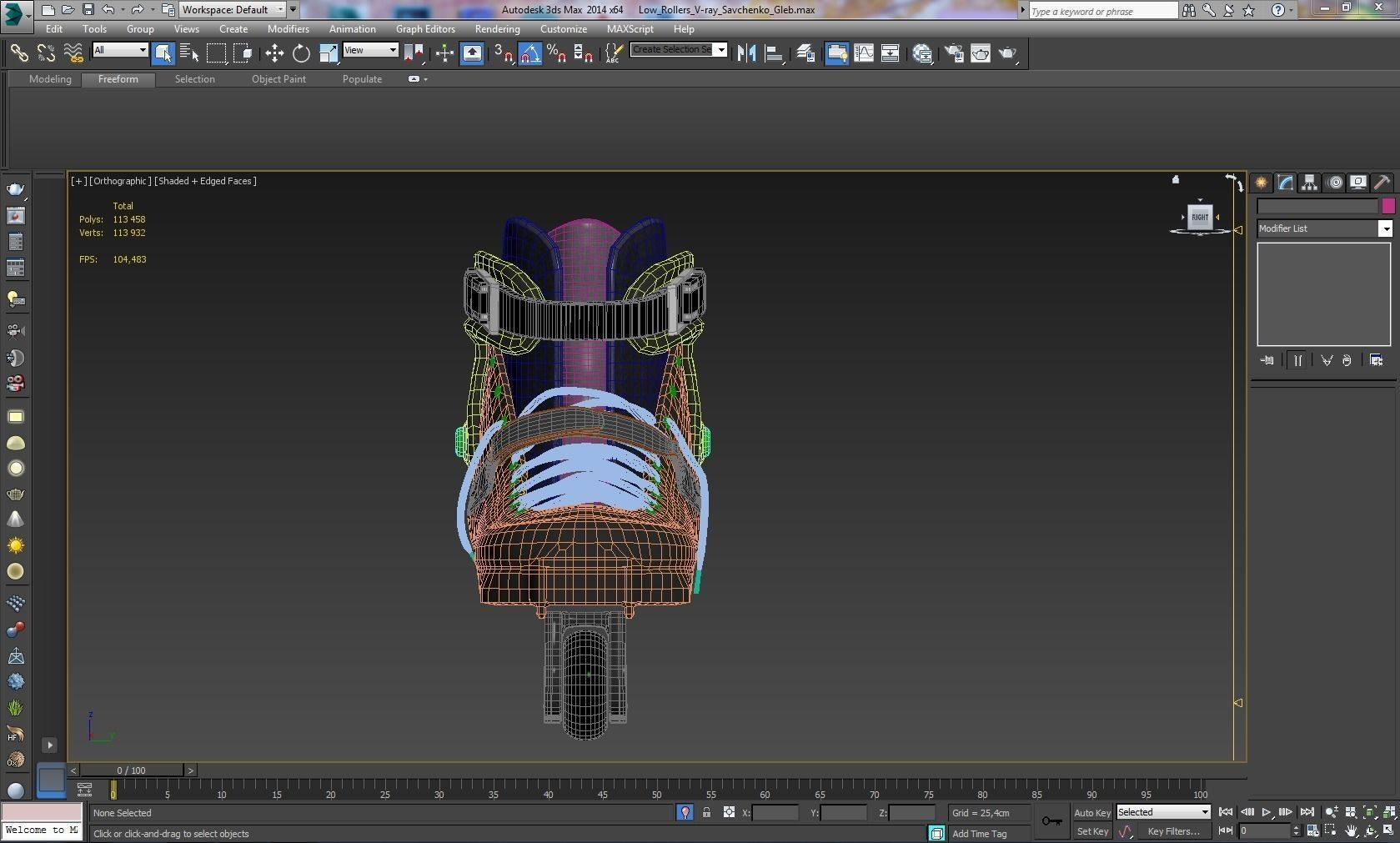Open Hierarchy command panel tab

[1309, 182]
